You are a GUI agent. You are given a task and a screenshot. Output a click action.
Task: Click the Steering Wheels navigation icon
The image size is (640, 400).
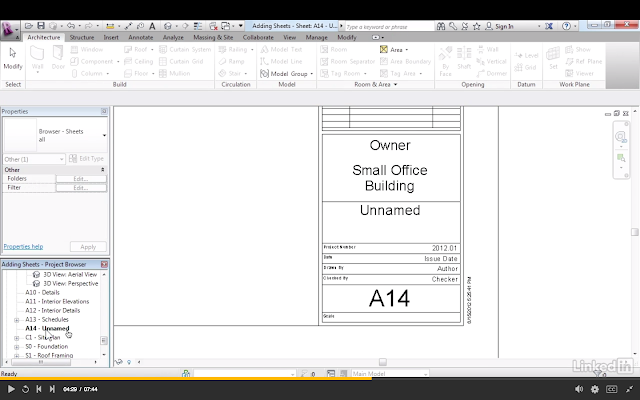click(x=621, y=136)
